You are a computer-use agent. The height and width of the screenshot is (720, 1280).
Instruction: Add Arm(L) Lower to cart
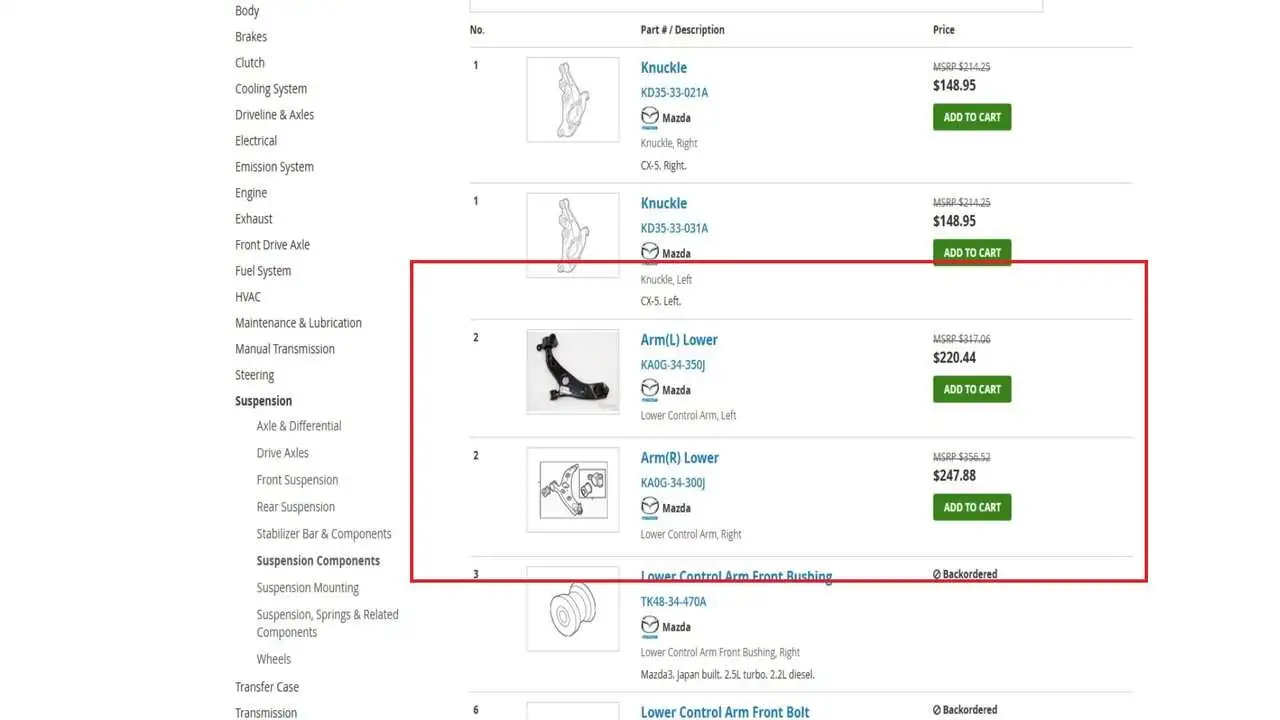click(972, 389)
